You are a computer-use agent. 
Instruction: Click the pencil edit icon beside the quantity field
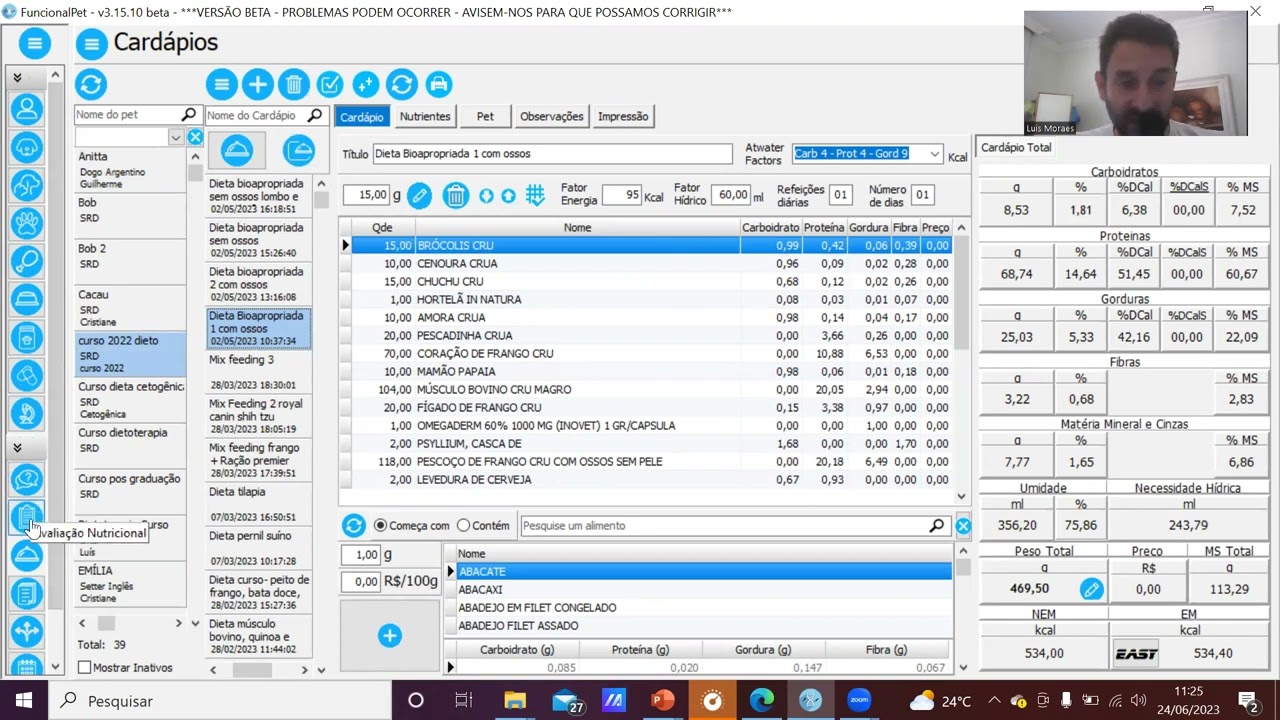click(420, 196)
